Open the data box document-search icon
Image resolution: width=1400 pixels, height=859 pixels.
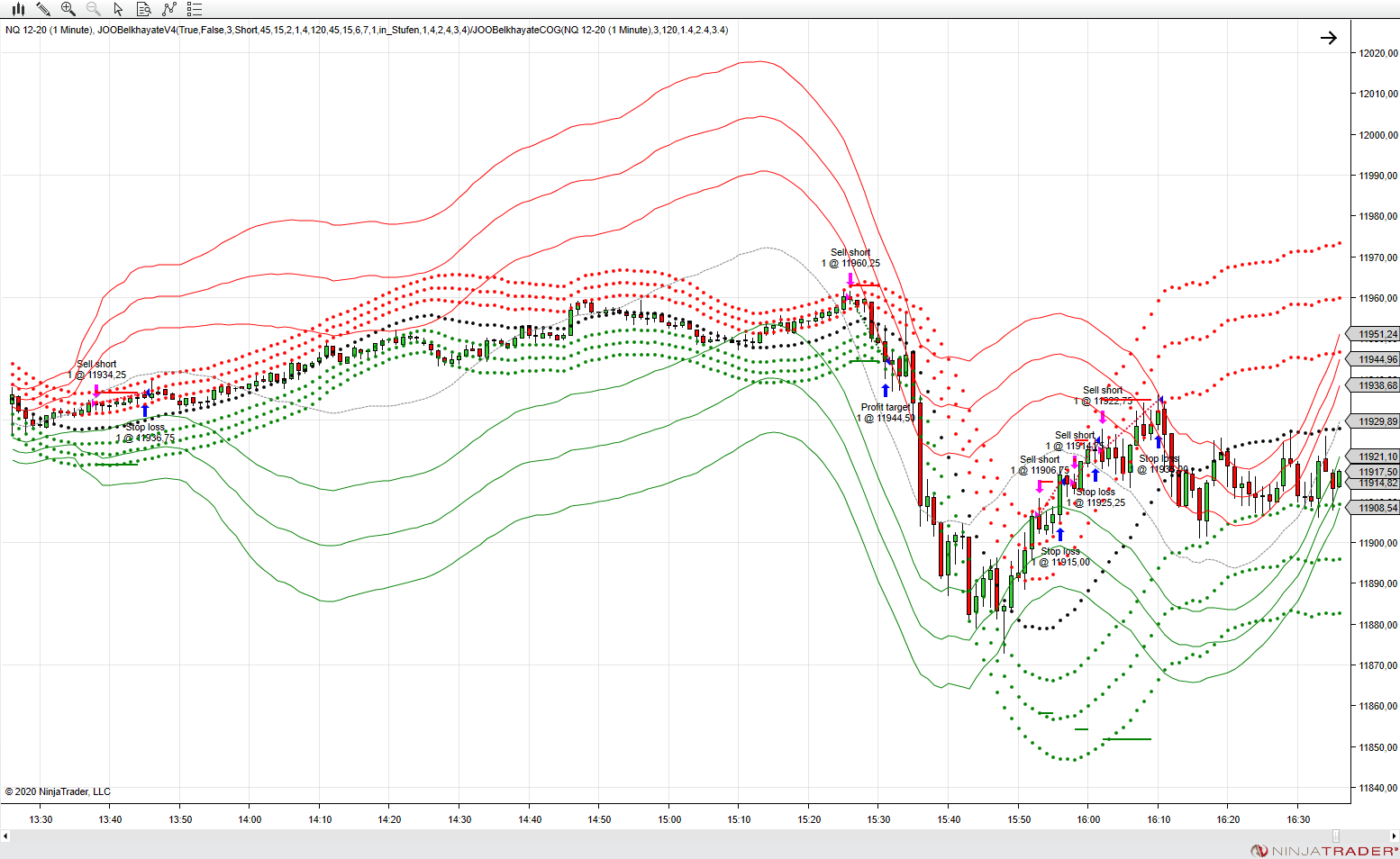(x=143, y=9)
